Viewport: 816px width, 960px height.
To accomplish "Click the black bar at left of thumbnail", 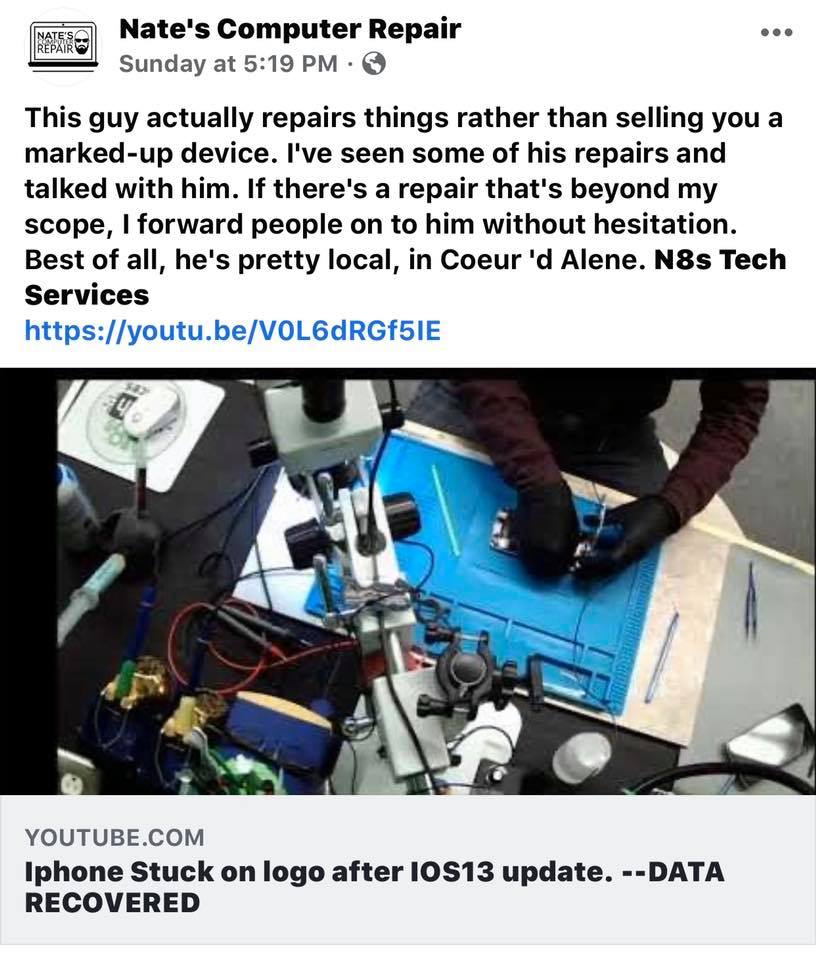I will (x=28, y=582).
